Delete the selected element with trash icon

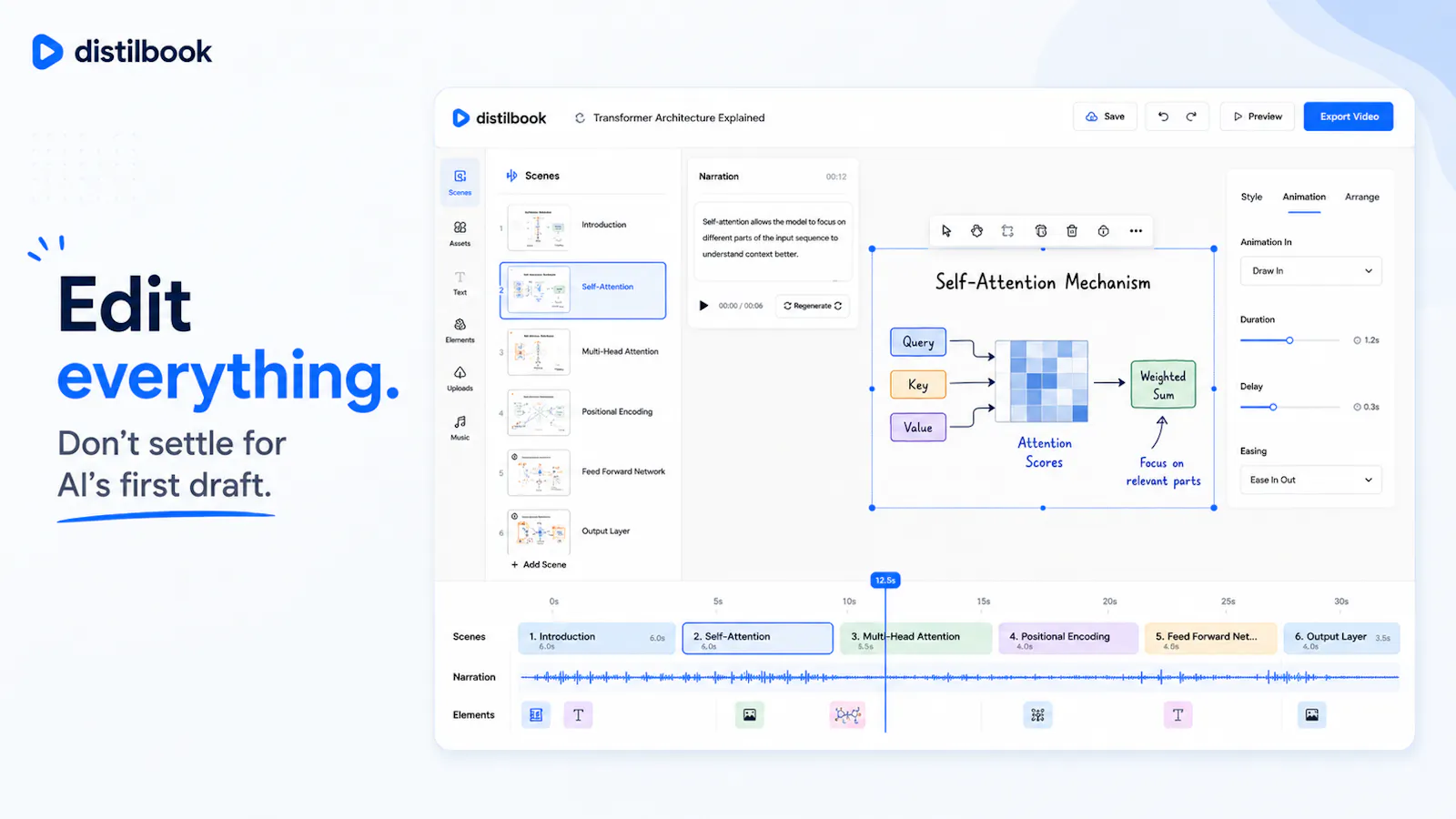pyautogui.click(x=1072, y=231)
